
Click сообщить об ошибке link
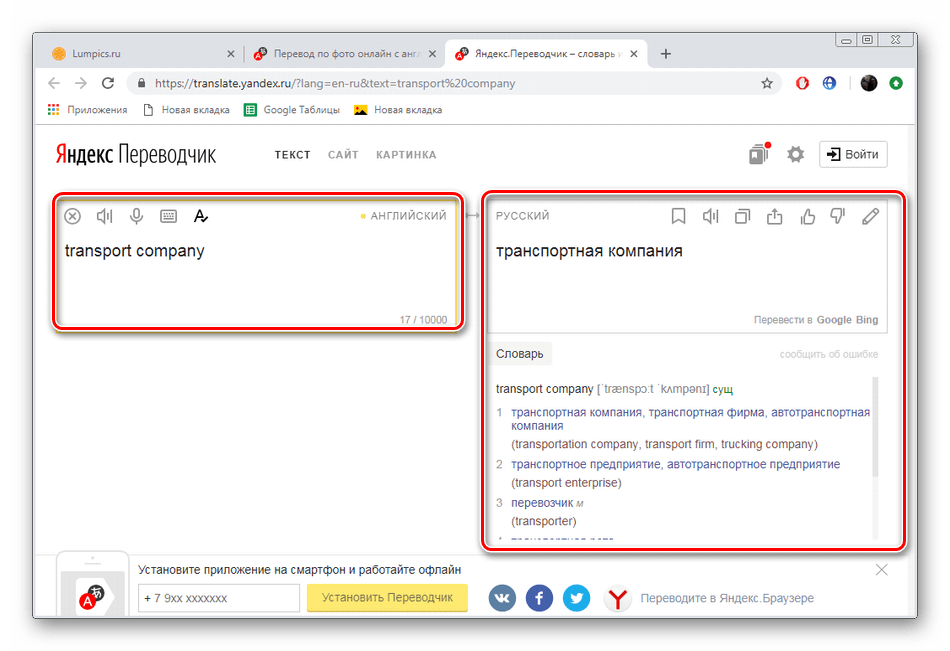coord(828,354)
